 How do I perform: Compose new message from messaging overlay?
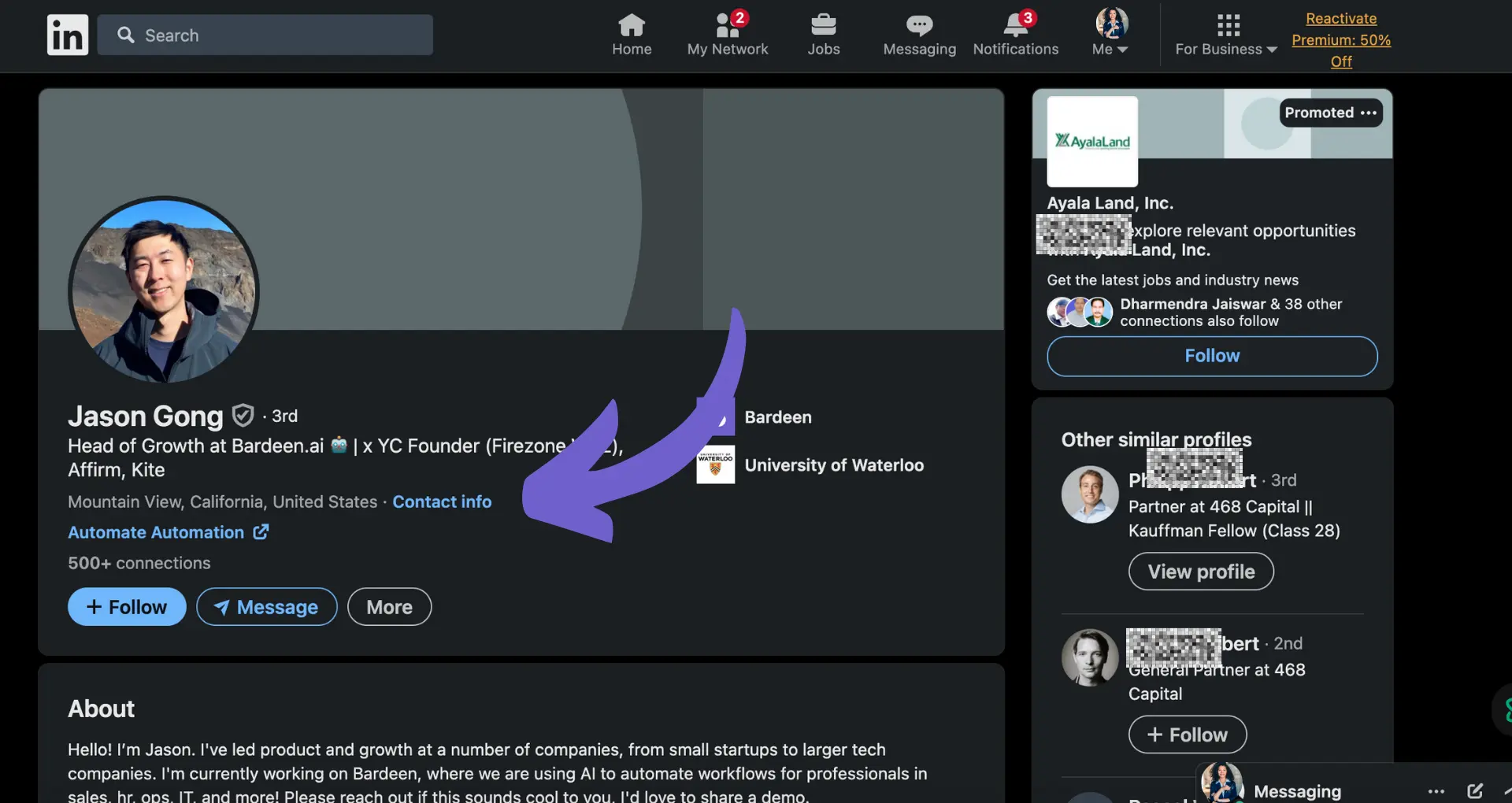[x=1475, y=791]
